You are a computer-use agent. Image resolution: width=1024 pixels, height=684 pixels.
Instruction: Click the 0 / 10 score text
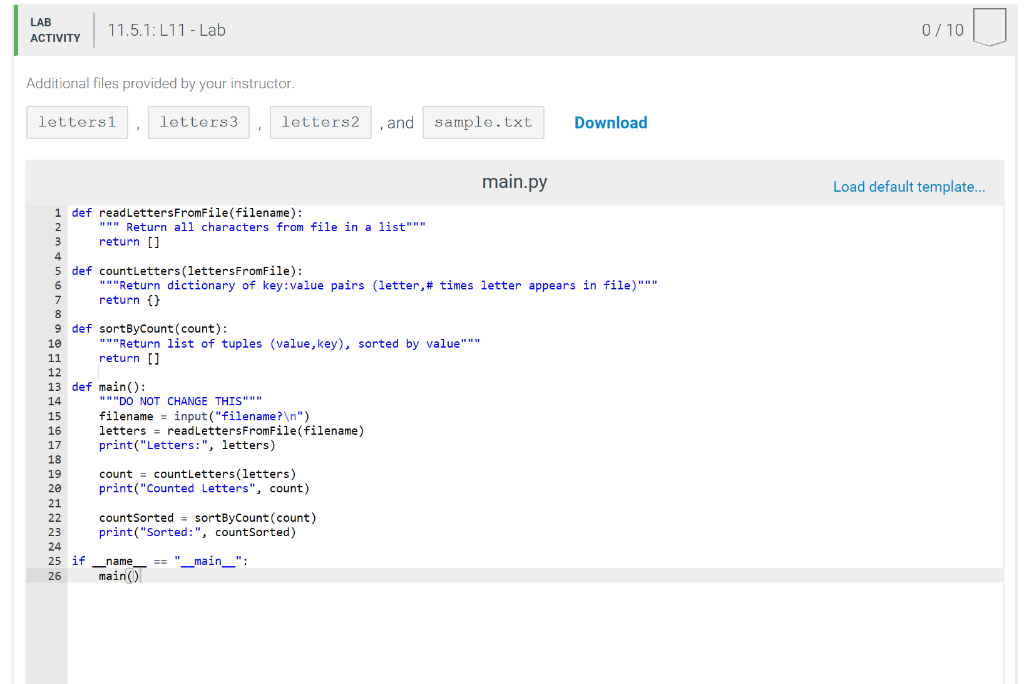pyautogui.click(x=942, y=30)
